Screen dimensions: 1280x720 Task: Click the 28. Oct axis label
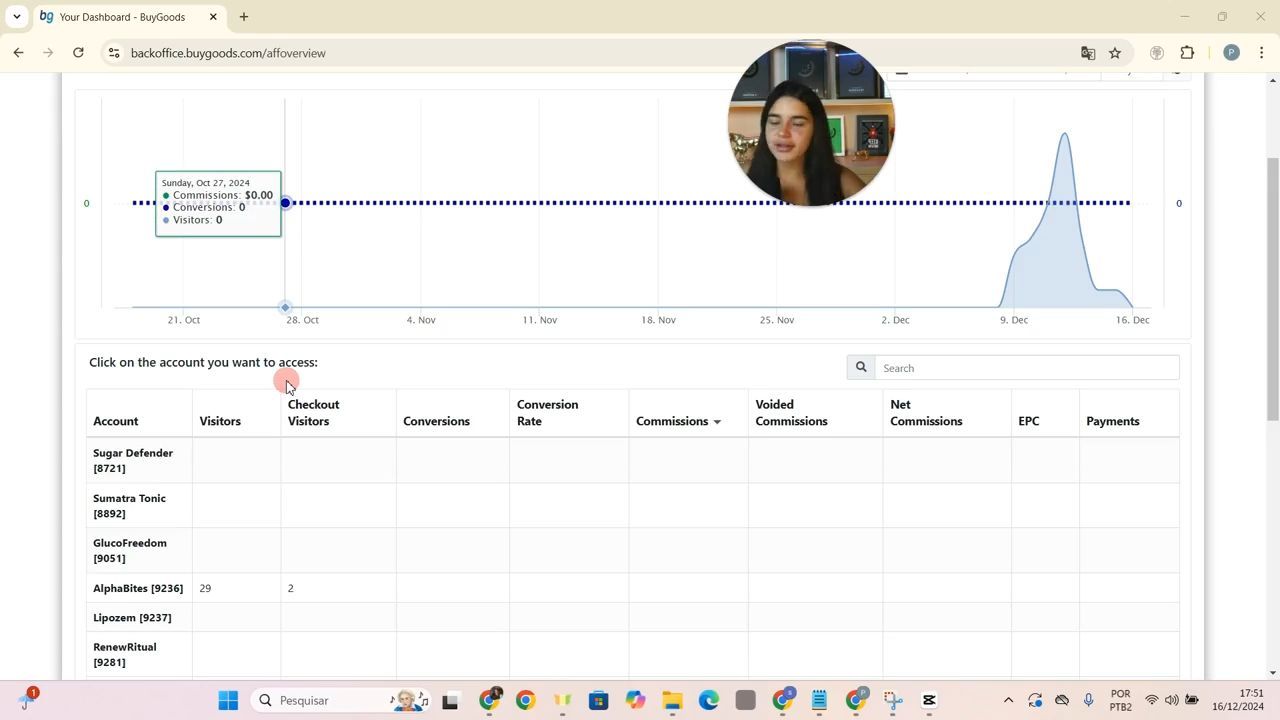coord(302,320)
